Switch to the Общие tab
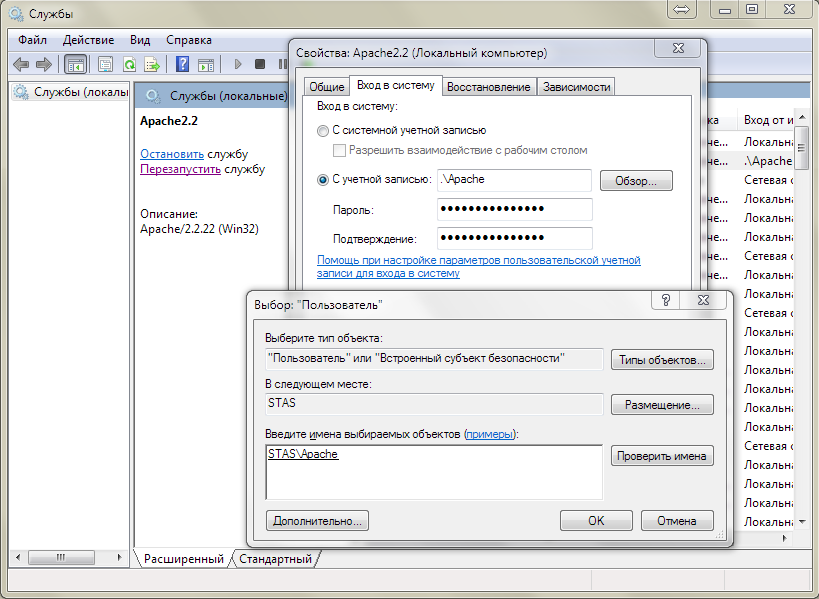Viewport: 819px width, 599px height. click(x=326, y=87)
